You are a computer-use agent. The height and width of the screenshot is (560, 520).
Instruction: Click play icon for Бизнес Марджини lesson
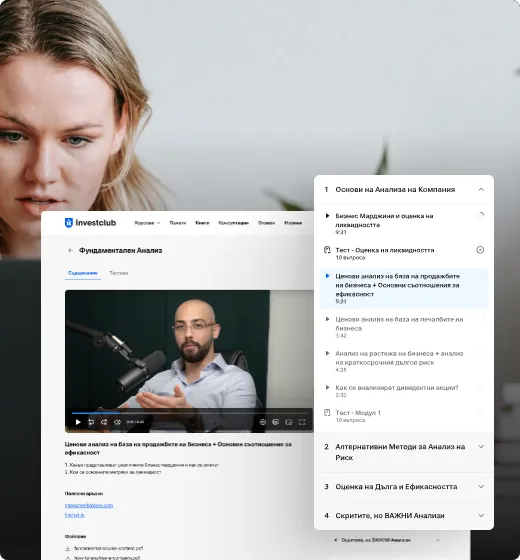coord(327,216)
